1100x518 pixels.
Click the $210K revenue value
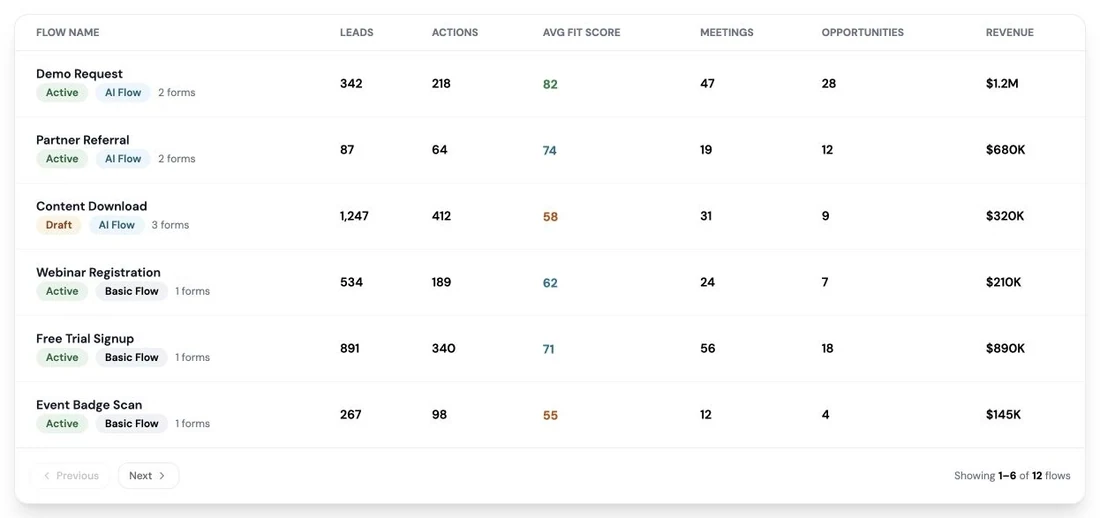(x=1003, y=282)
